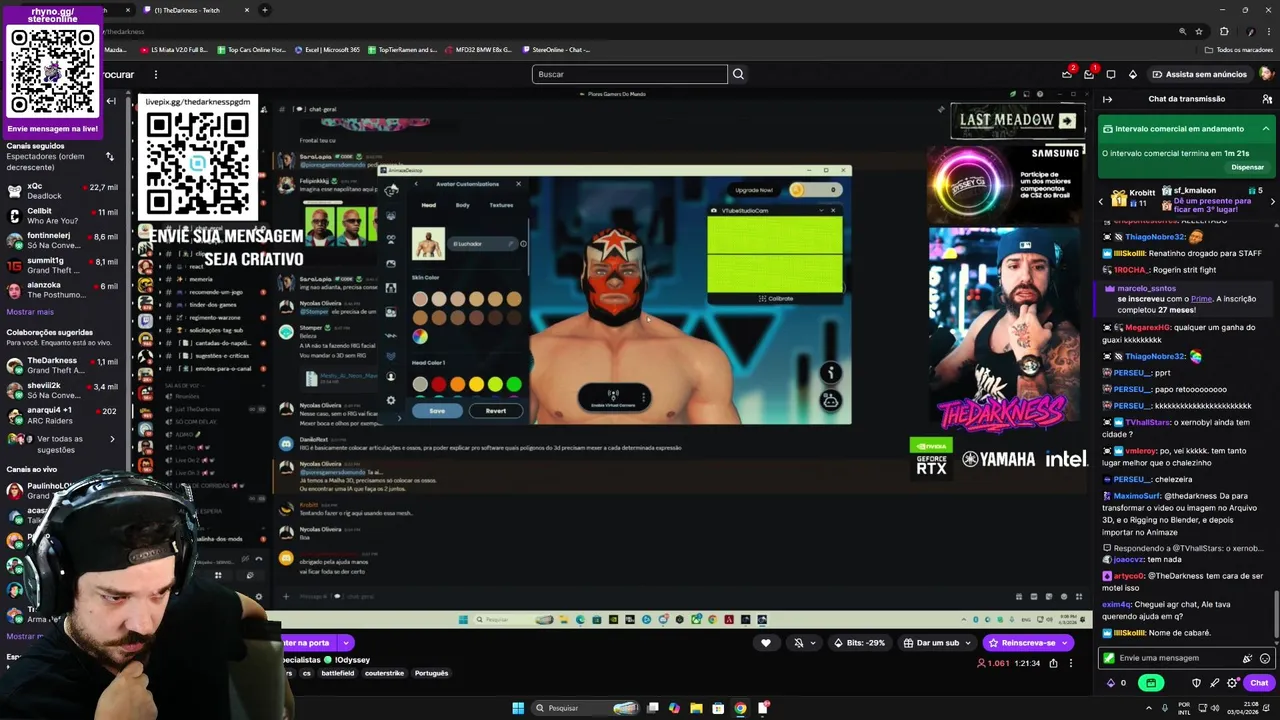The height and width of the screenshot is (720, 1280).
Task: Click the Upgrade Now button in Animaze
Action: [x=754, y=190]
